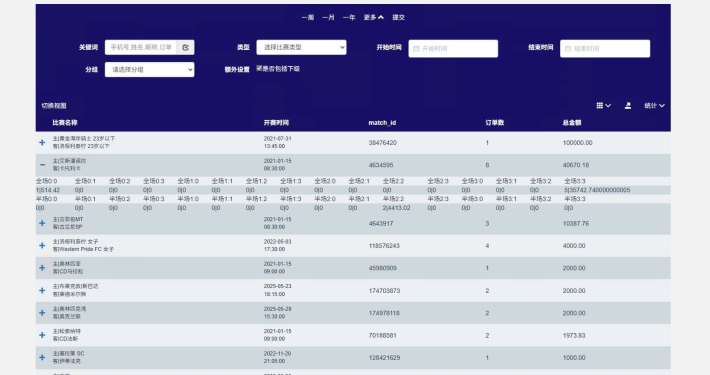Click the total amount 40670.18 cell

[576, 165]
